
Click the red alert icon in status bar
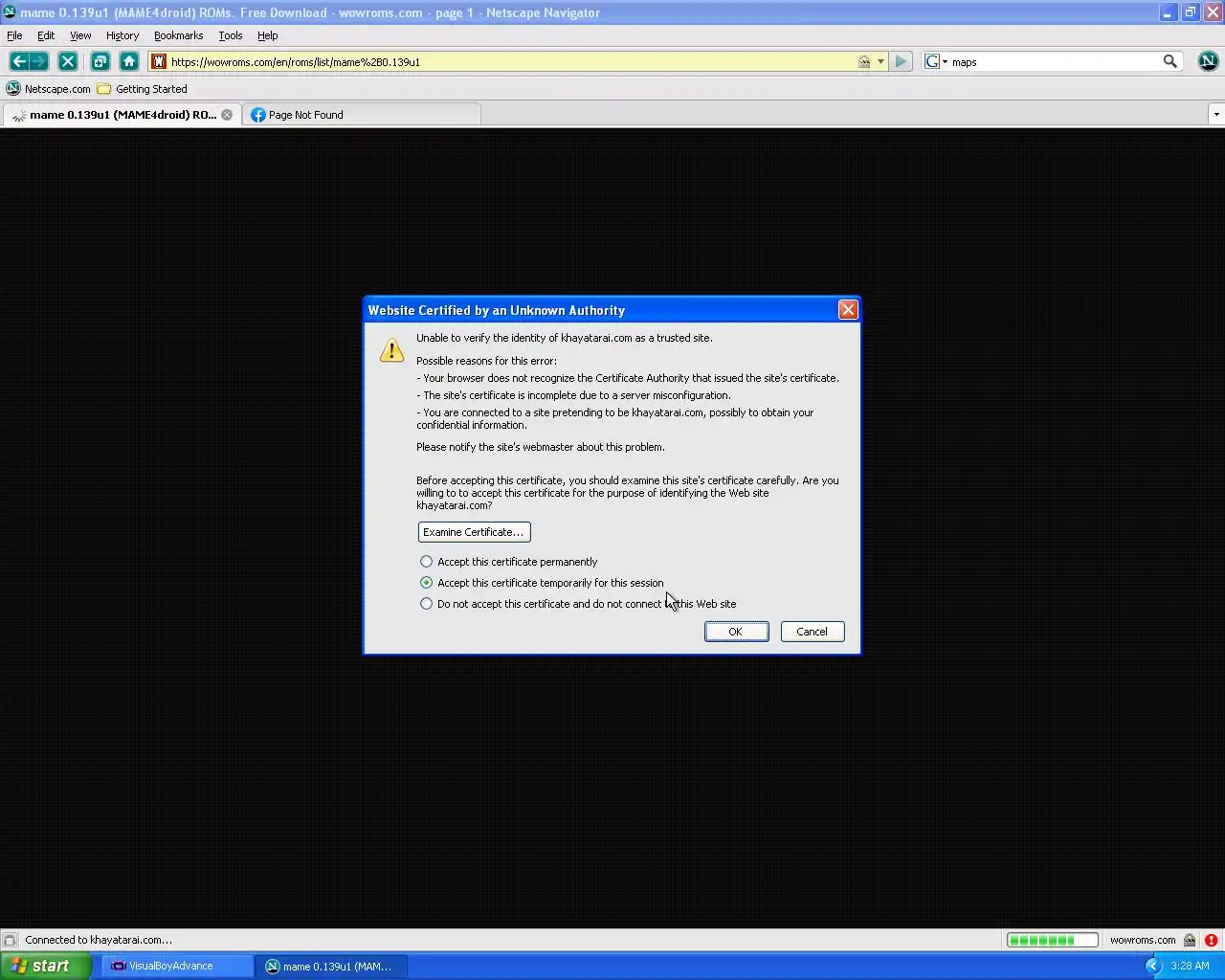click(x=1211, y=940)
